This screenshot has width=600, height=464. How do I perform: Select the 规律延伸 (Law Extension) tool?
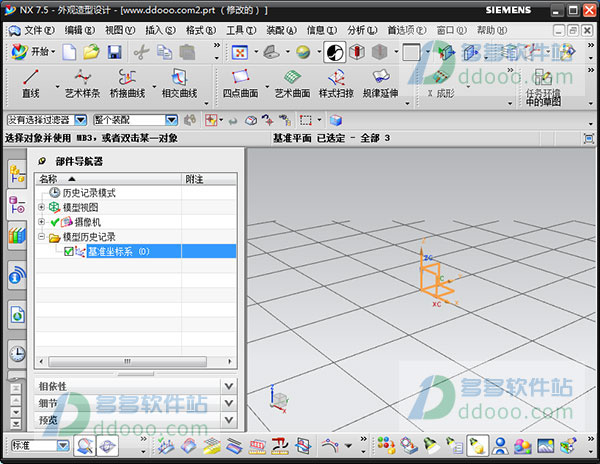[x=380, y=84]
